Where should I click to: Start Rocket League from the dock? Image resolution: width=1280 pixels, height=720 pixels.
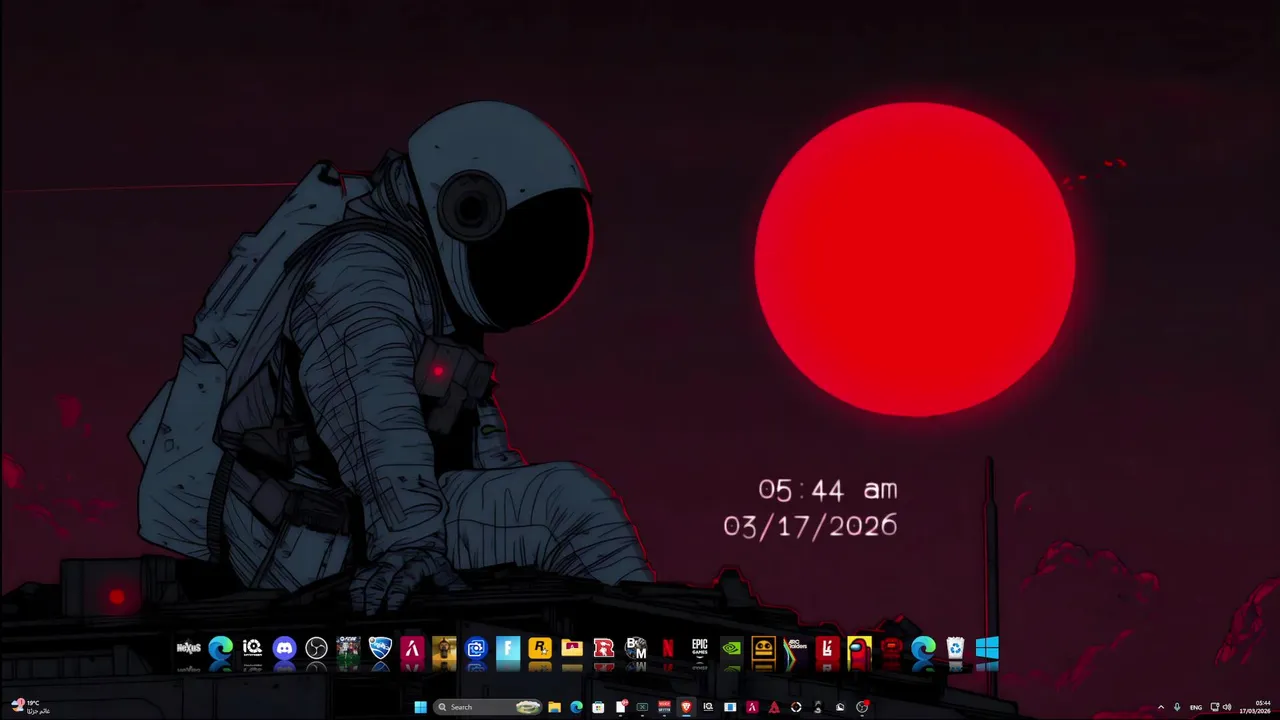tap(380, 649)
